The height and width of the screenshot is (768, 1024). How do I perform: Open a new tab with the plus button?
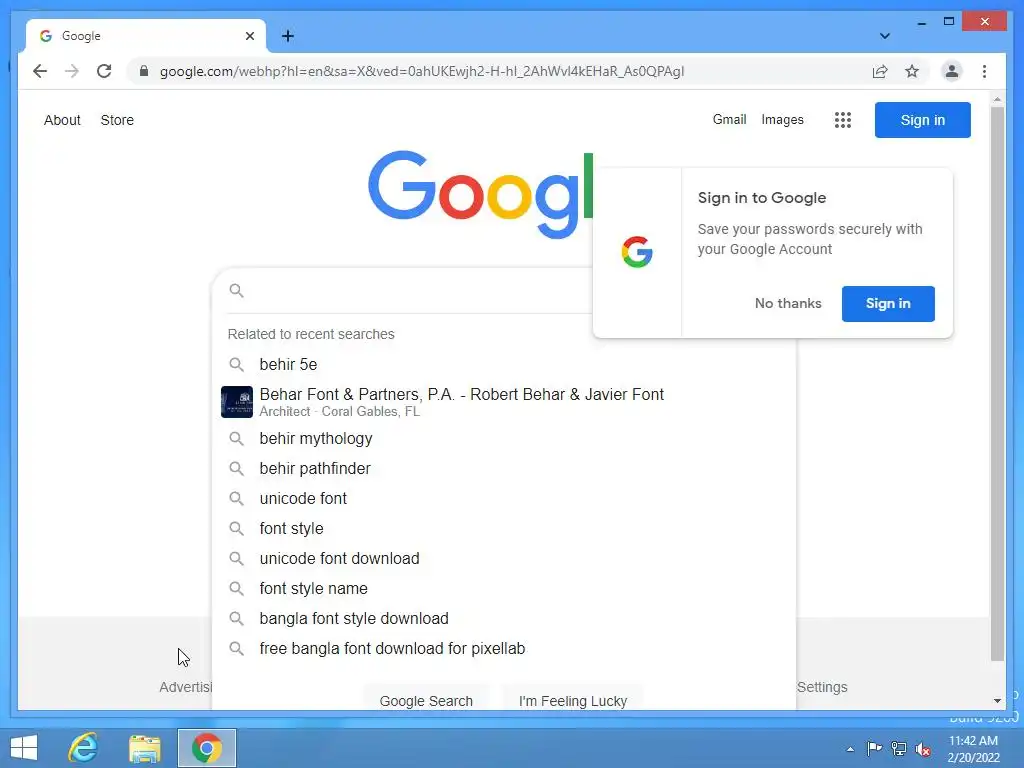coord(288,36)
